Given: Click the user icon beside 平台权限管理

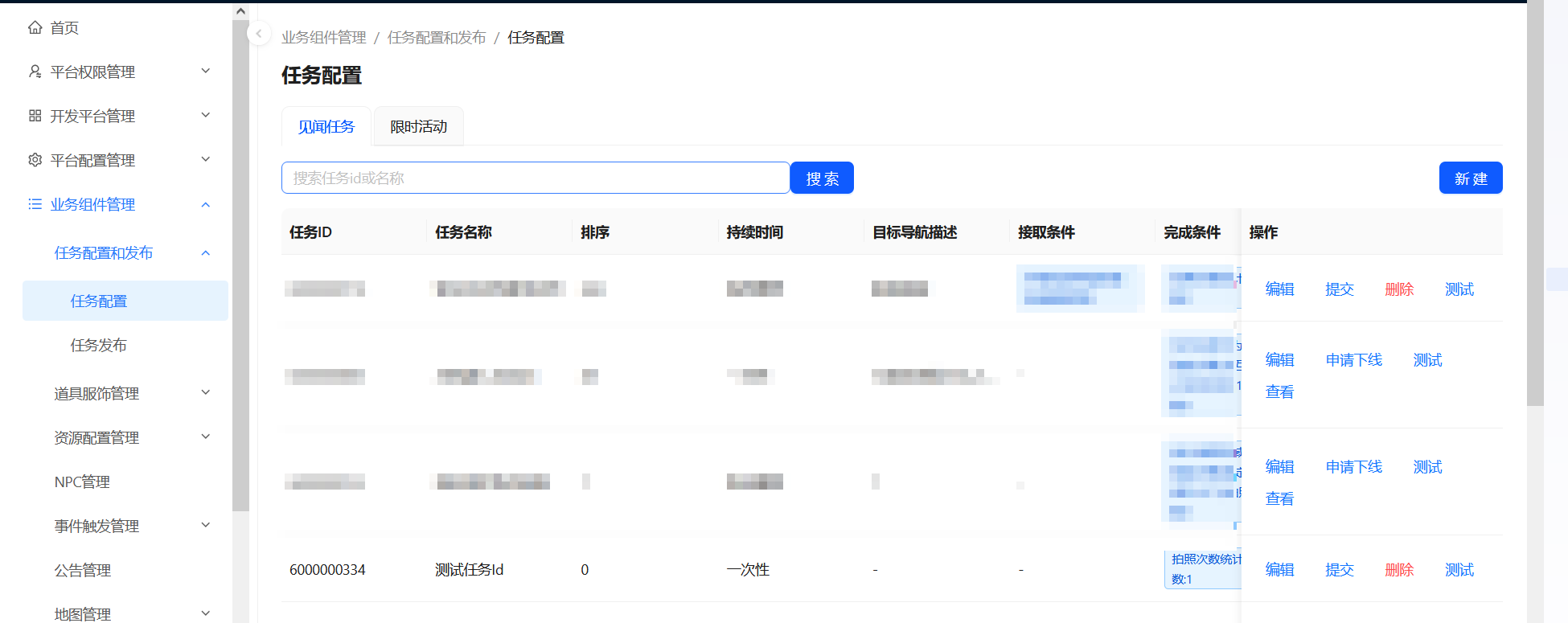Looking at the screenshot, I should pyautogui.click(x=35, y=72).
